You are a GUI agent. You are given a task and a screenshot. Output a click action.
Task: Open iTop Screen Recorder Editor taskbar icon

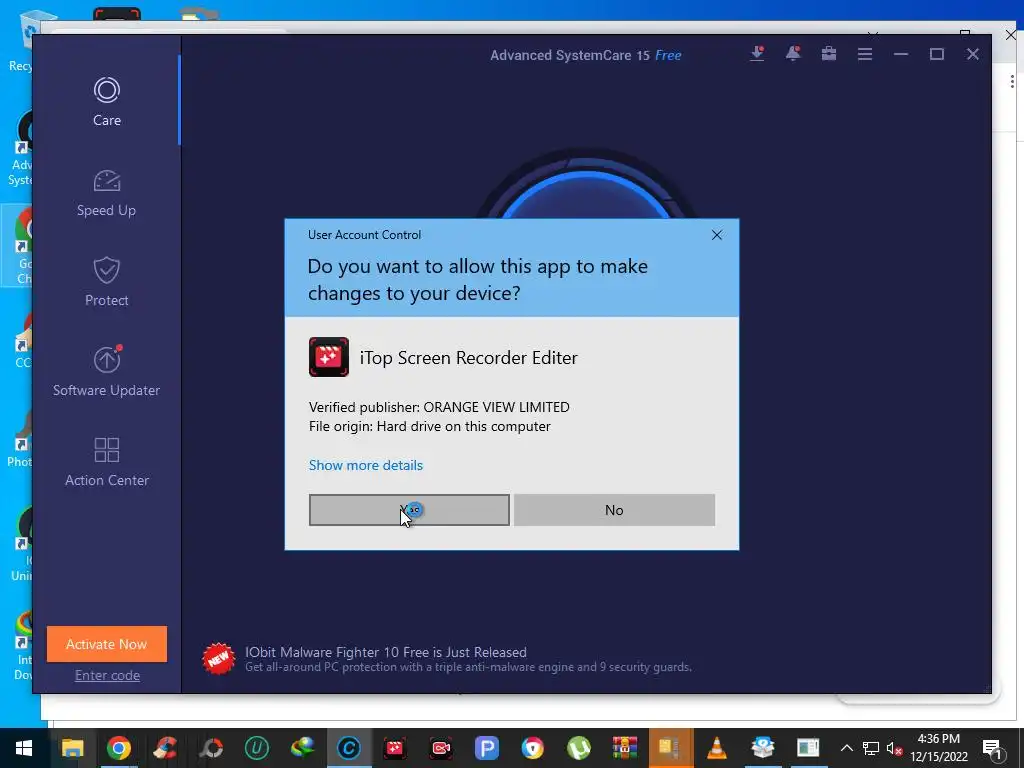[x=394, y=748]
